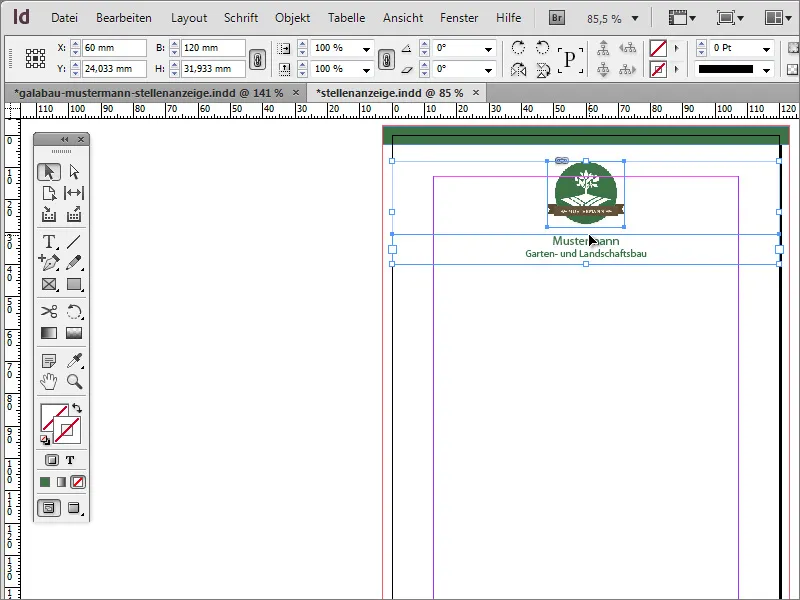Image resolution: width=800 pixels, height=600 pixels.
Task: Apply solid color in toolbox
Action: [x=45, y=482]
